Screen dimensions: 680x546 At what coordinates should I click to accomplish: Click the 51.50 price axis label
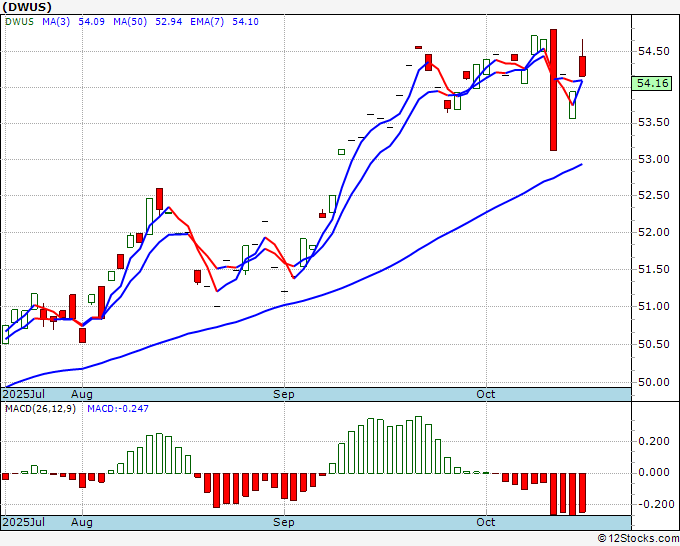(x=654, y=269)
